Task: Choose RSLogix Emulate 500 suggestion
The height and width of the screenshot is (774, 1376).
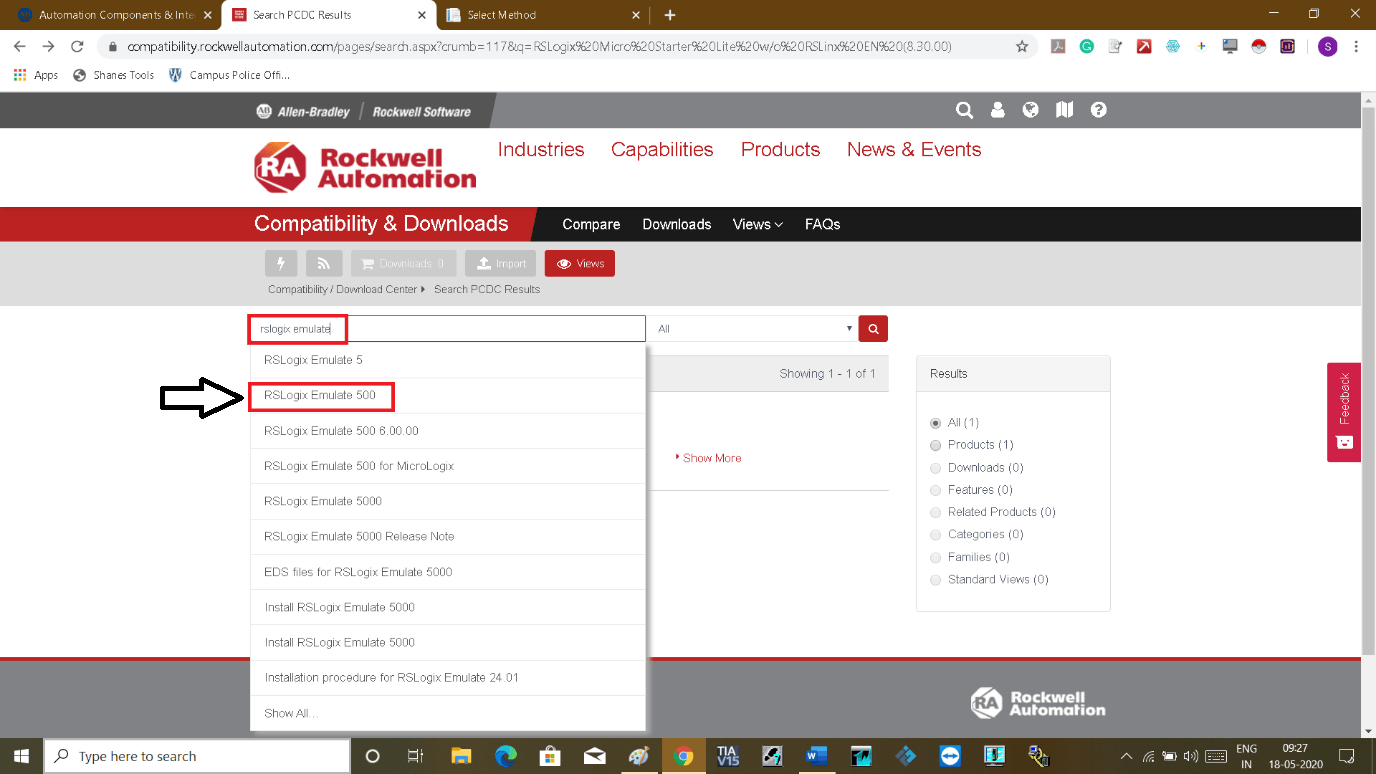Action: [447, 395]
